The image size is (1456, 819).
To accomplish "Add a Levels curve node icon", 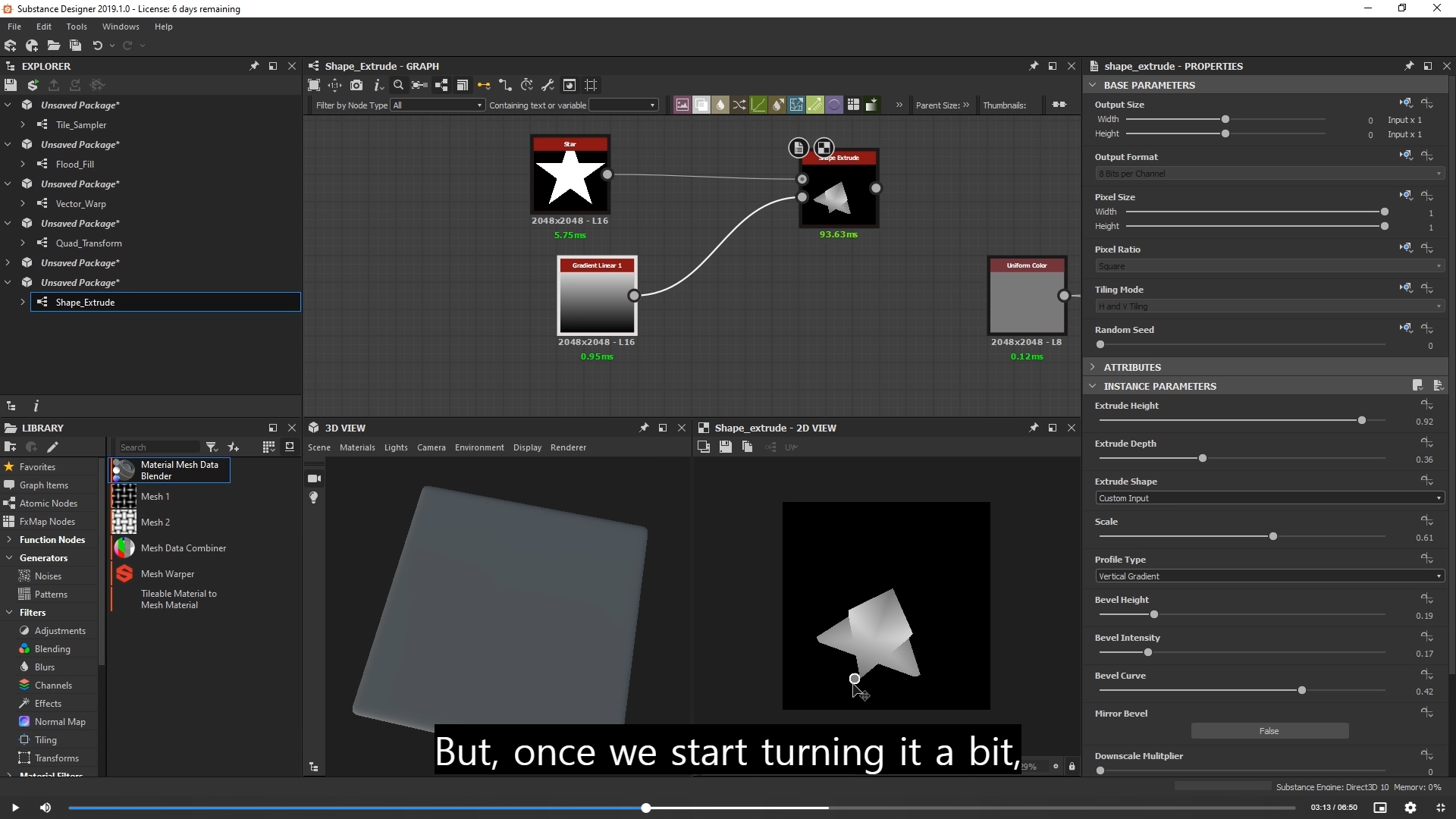I will pyautogui.click(x=758, y=105).
